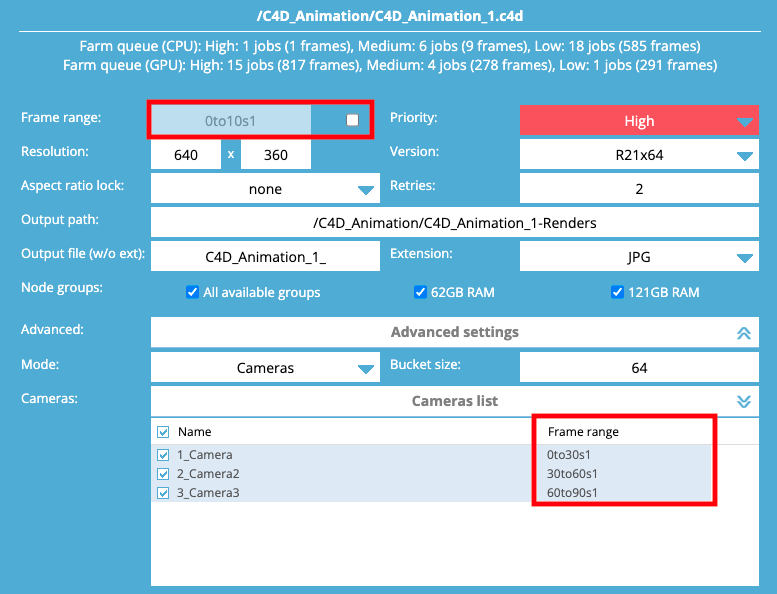Uncheck the 121GB RAM node group
This screenshot has height=594, width=777.
tap(617, 292)
